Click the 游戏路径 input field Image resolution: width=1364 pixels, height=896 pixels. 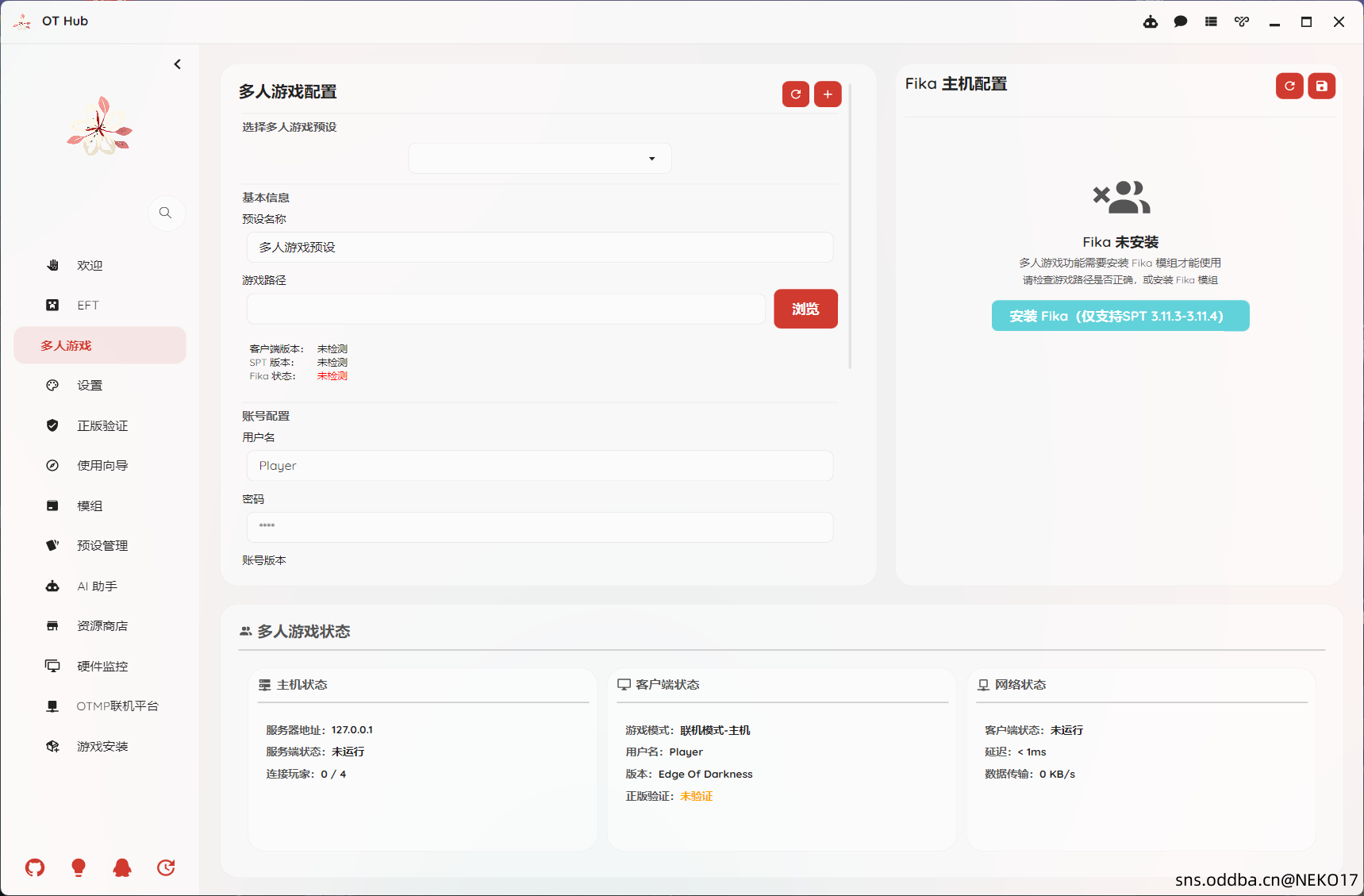coord(506,309)
